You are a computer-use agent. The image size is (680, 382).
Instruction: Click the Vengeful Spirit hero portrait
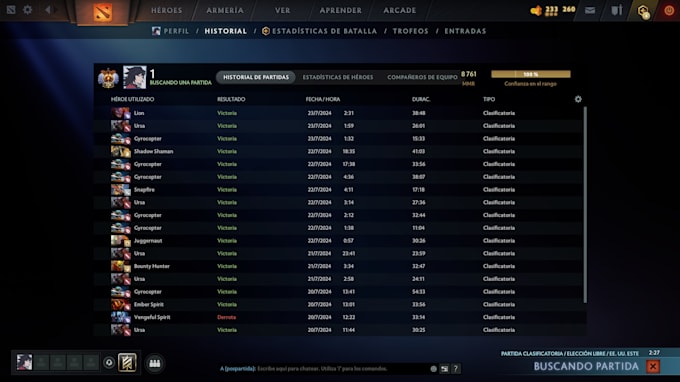click(121, 317)
